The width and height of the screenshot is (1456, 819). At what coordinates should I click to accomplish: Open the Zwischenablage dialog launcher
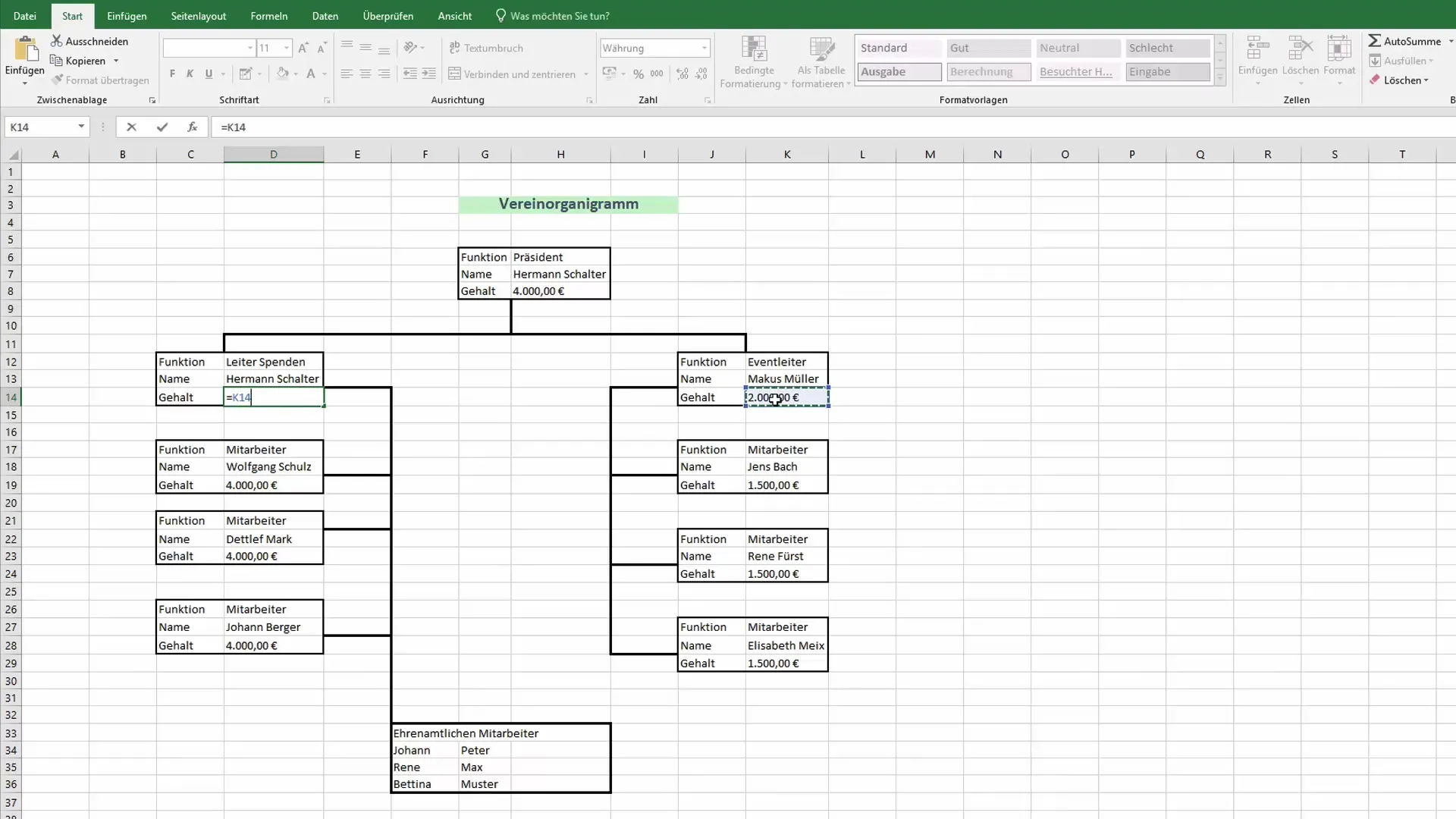tap(152, 100)
